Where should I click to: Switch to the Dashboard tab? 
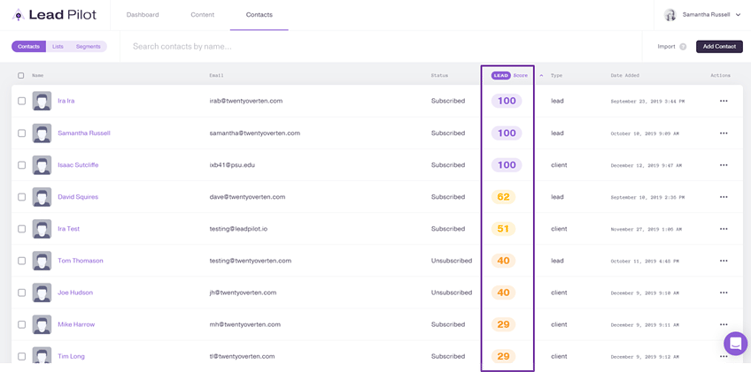pyautogui.click(x=142, y=15)
